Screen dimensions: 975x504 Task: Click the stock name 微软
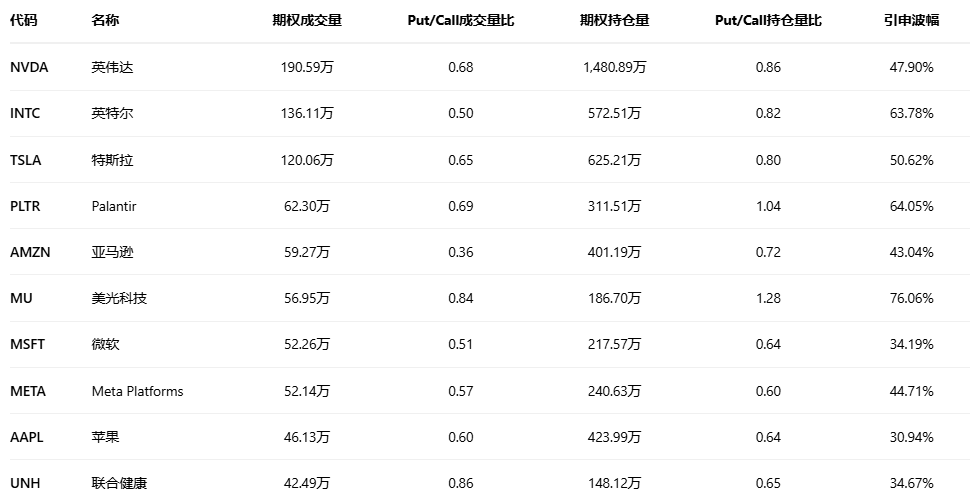pyautogui.click(x=104, y=344)
